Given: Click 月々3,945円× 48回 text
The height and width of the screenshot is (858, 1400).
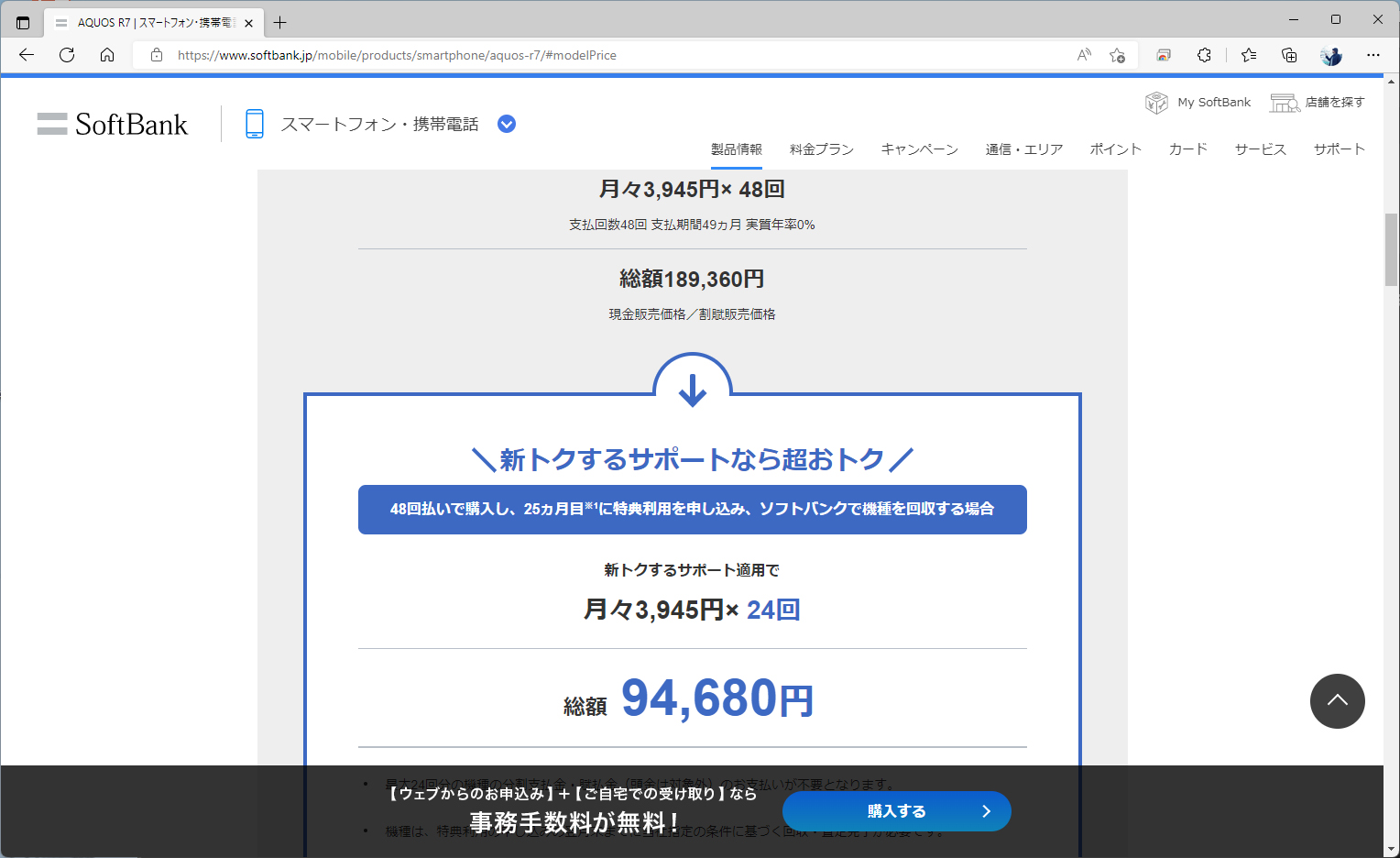Looking at the screenshot, I should (x=692, y=190).
